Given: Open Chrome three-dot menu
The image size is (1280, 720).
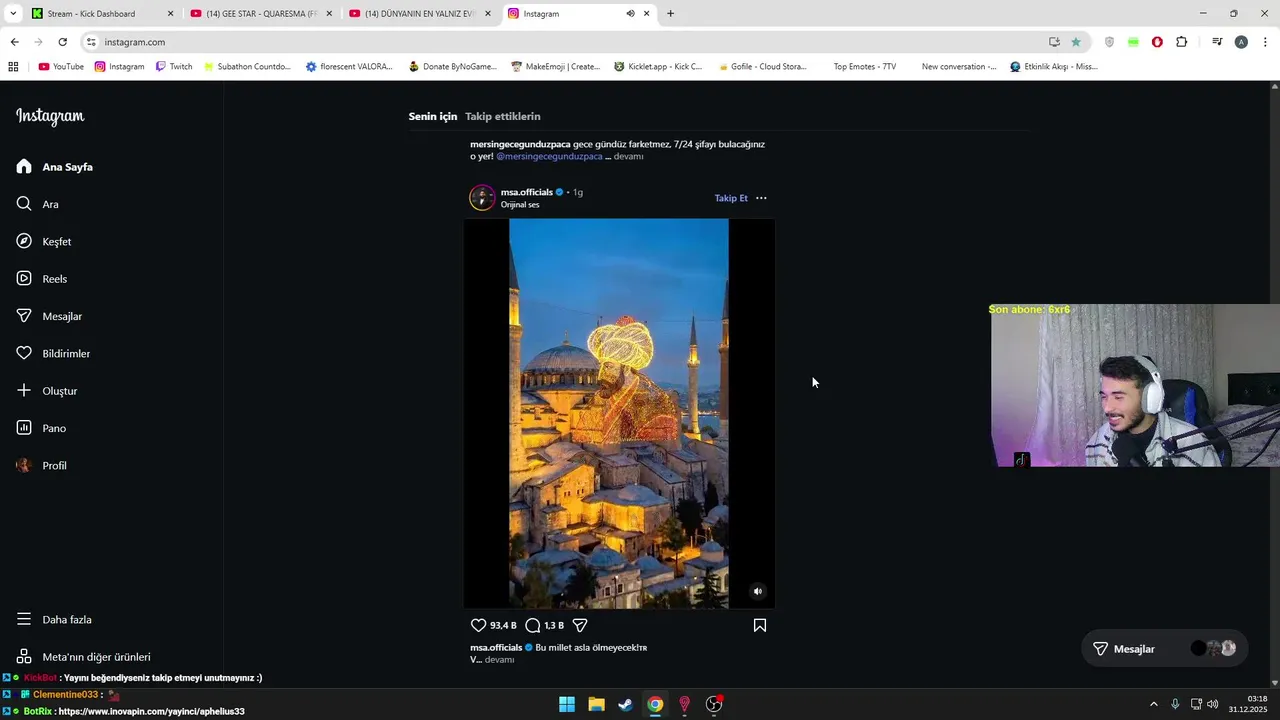Looking at the screenshot, I should pyautogui.click(x=1265, y=42).
